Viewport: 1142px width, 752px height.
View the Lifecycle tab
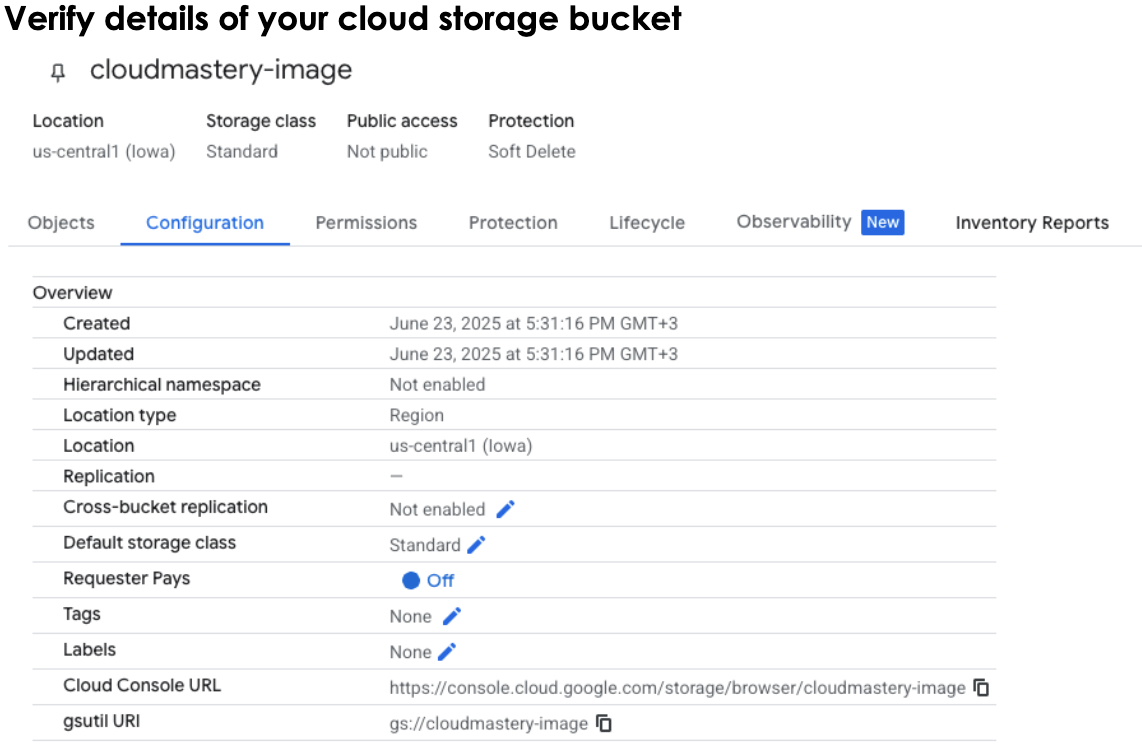[646, 222]
